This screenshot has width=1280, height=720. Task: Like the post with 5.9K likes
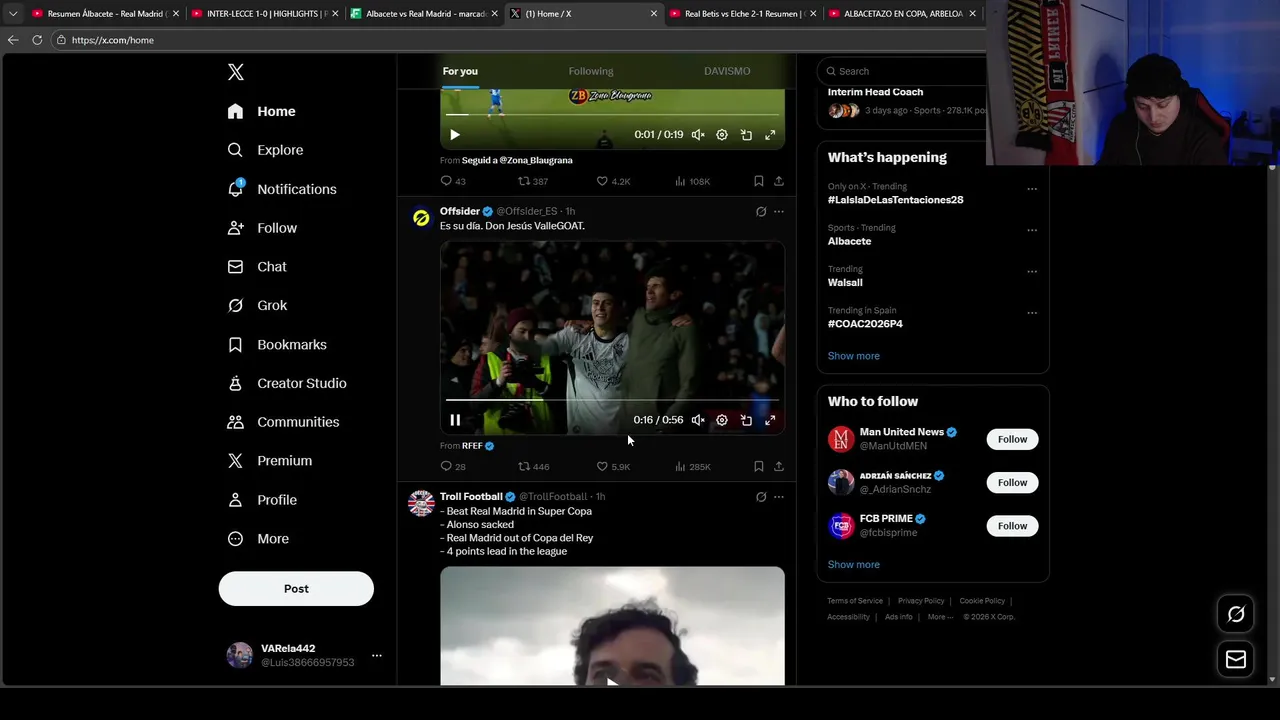613,467
